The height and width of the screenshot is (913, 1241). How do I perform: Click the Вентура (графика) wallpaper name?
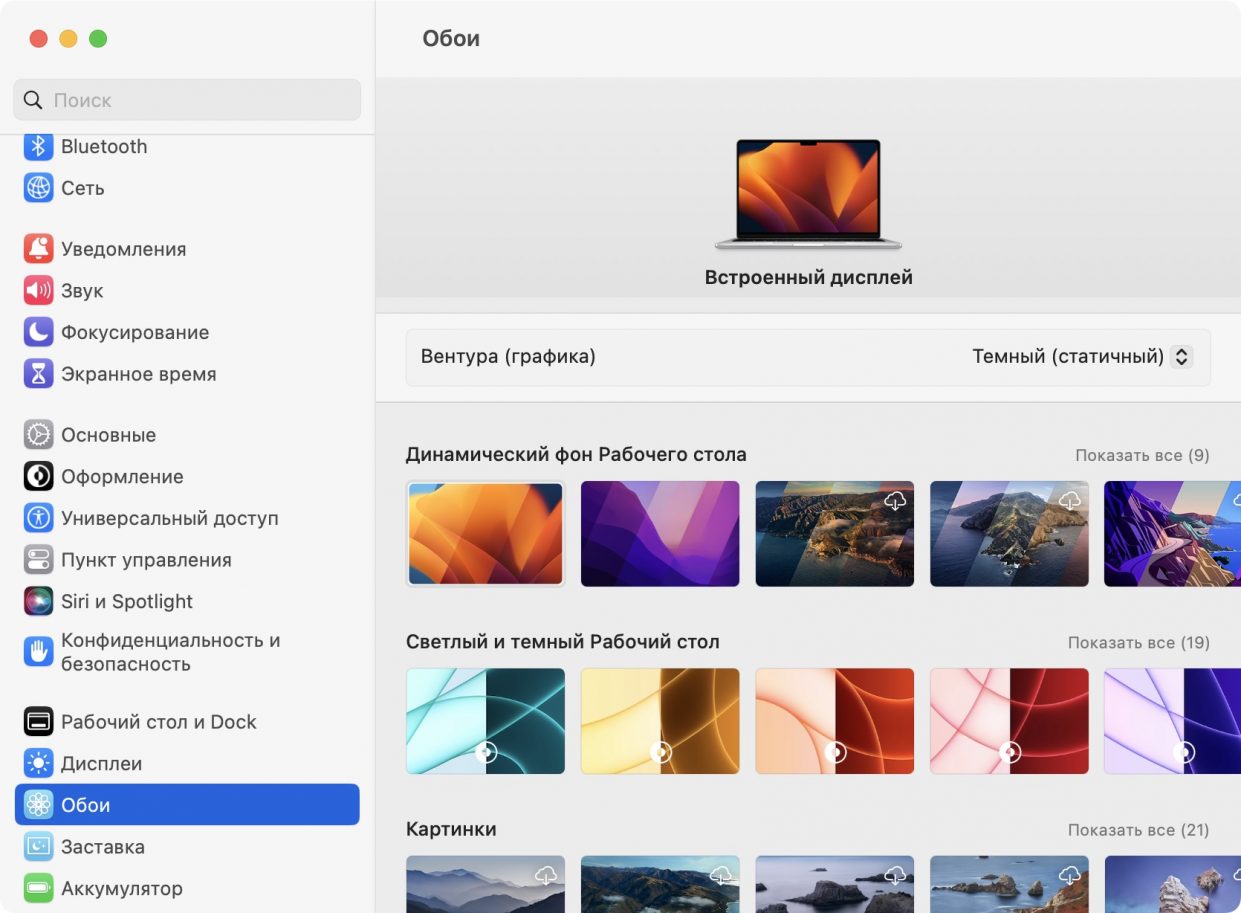508,357
